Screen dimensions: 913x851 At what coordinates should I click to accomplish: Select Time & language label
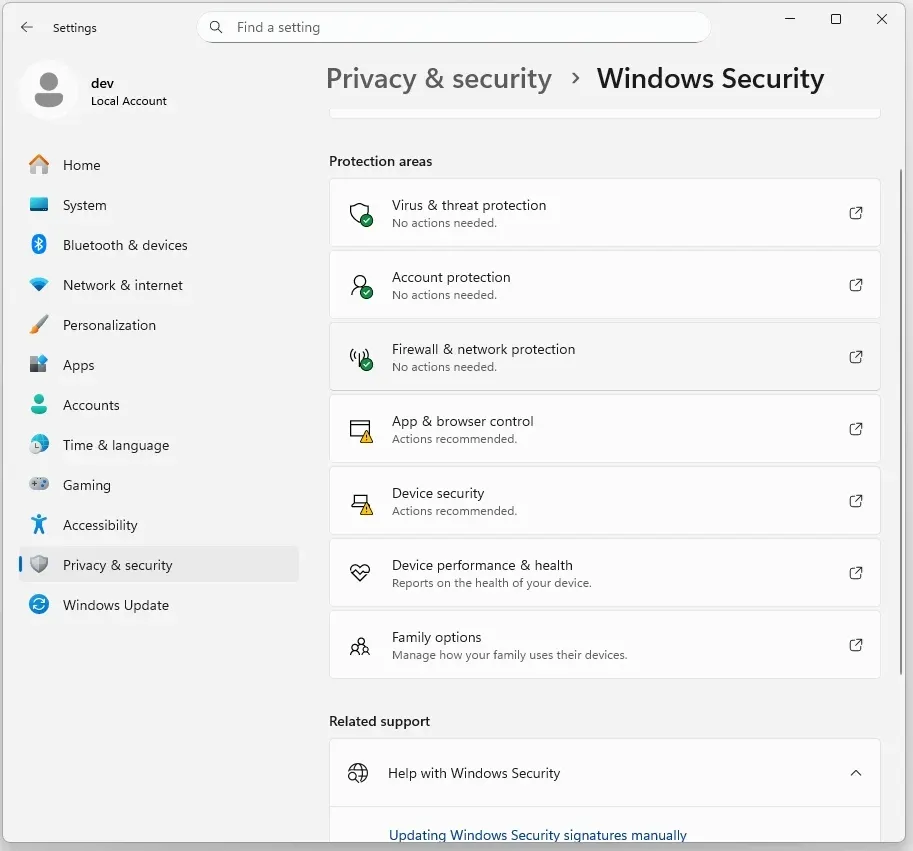(x=116, y=445)
